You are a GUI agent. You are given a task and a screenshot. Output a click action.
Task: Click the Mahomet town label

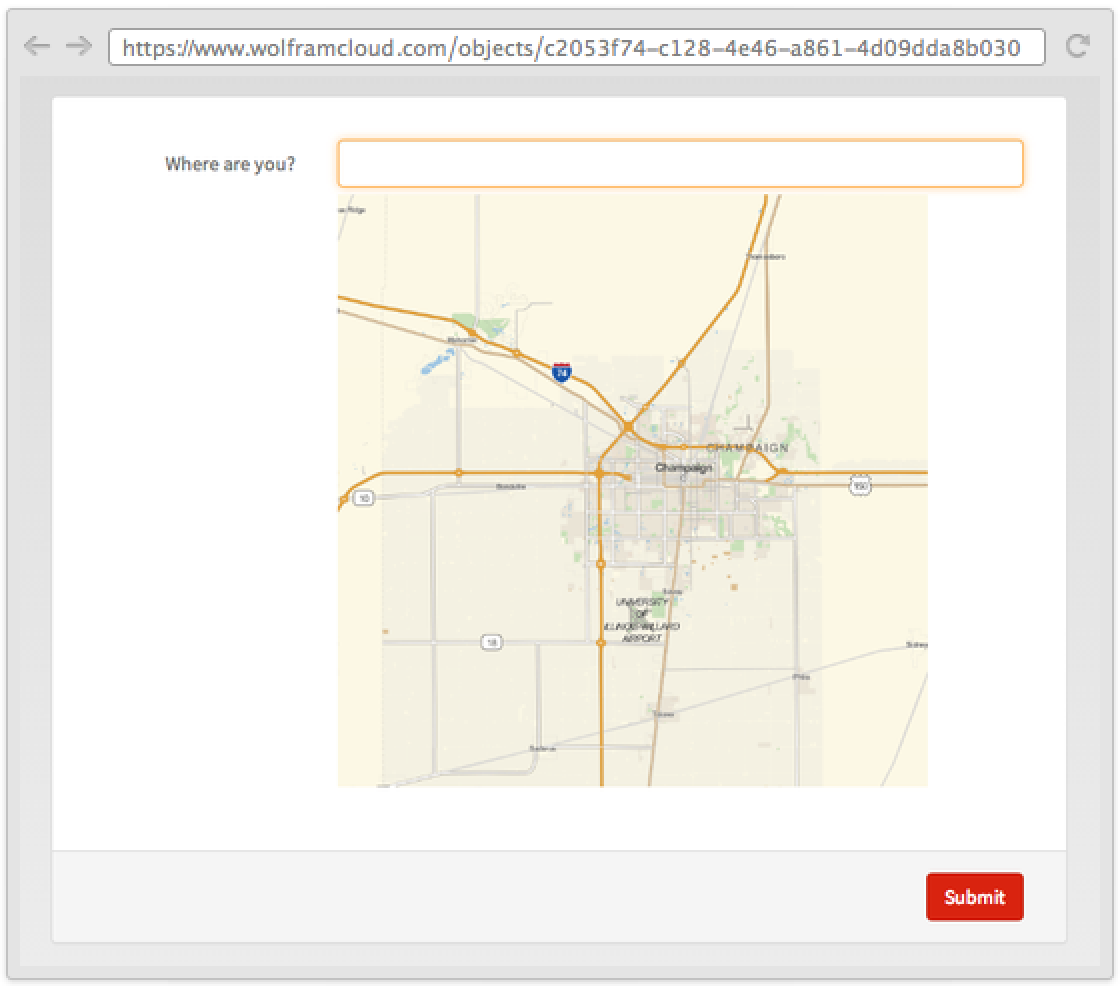click(x=461, y=340)
